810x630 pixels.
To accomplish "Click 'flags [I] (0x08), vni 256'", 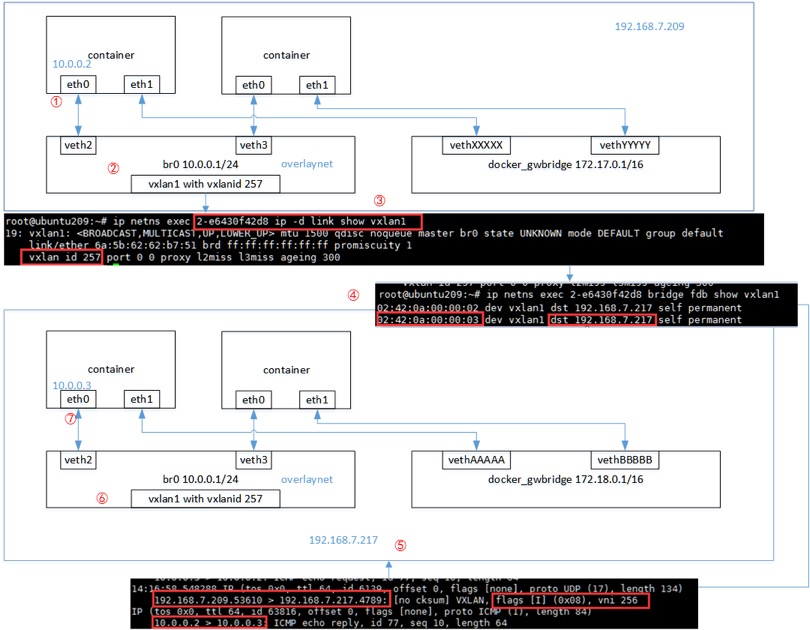I will (566, 600).
